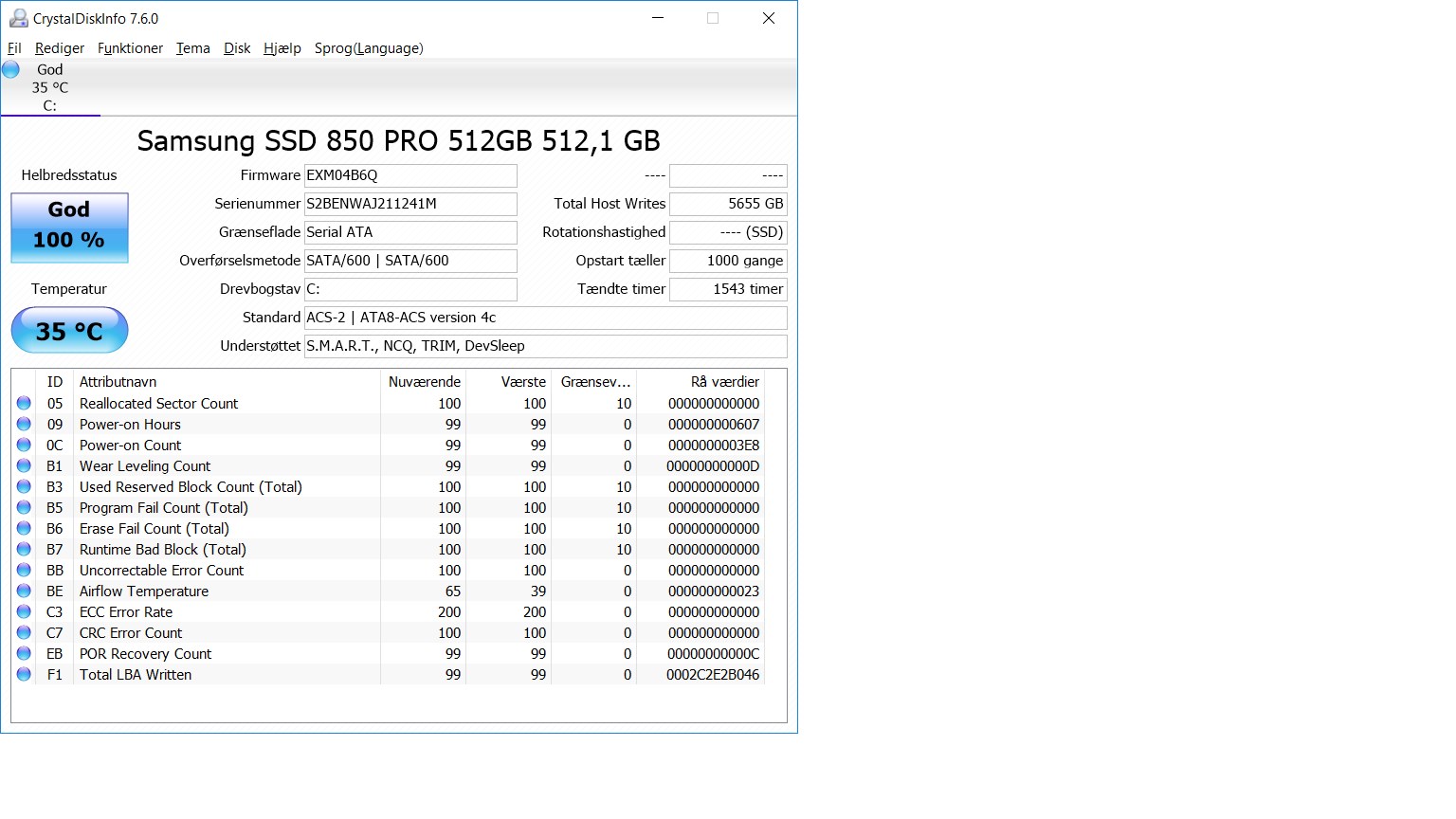Click the Attributnavn column header

click(227, 382)
